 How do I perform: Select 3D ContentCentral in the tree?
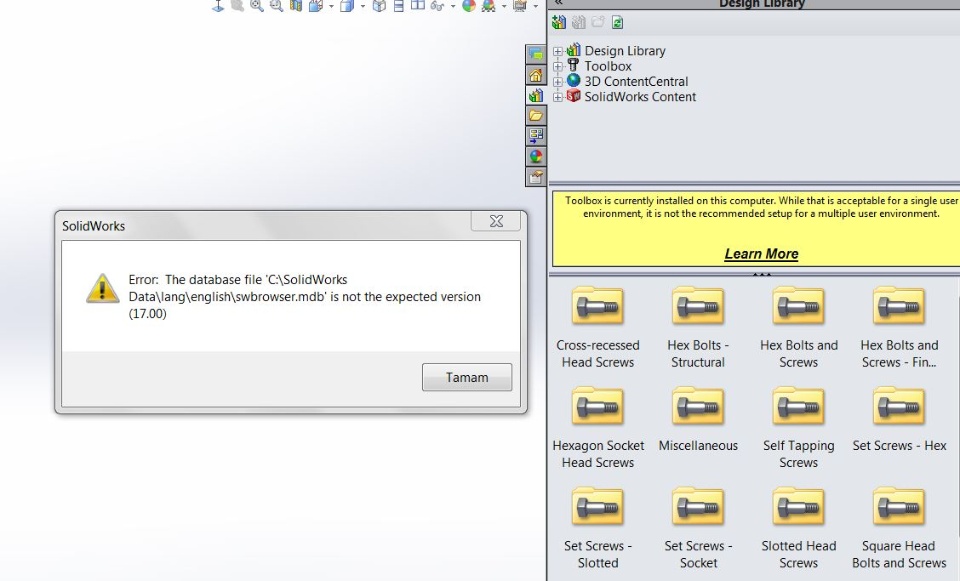coord(636,81)
